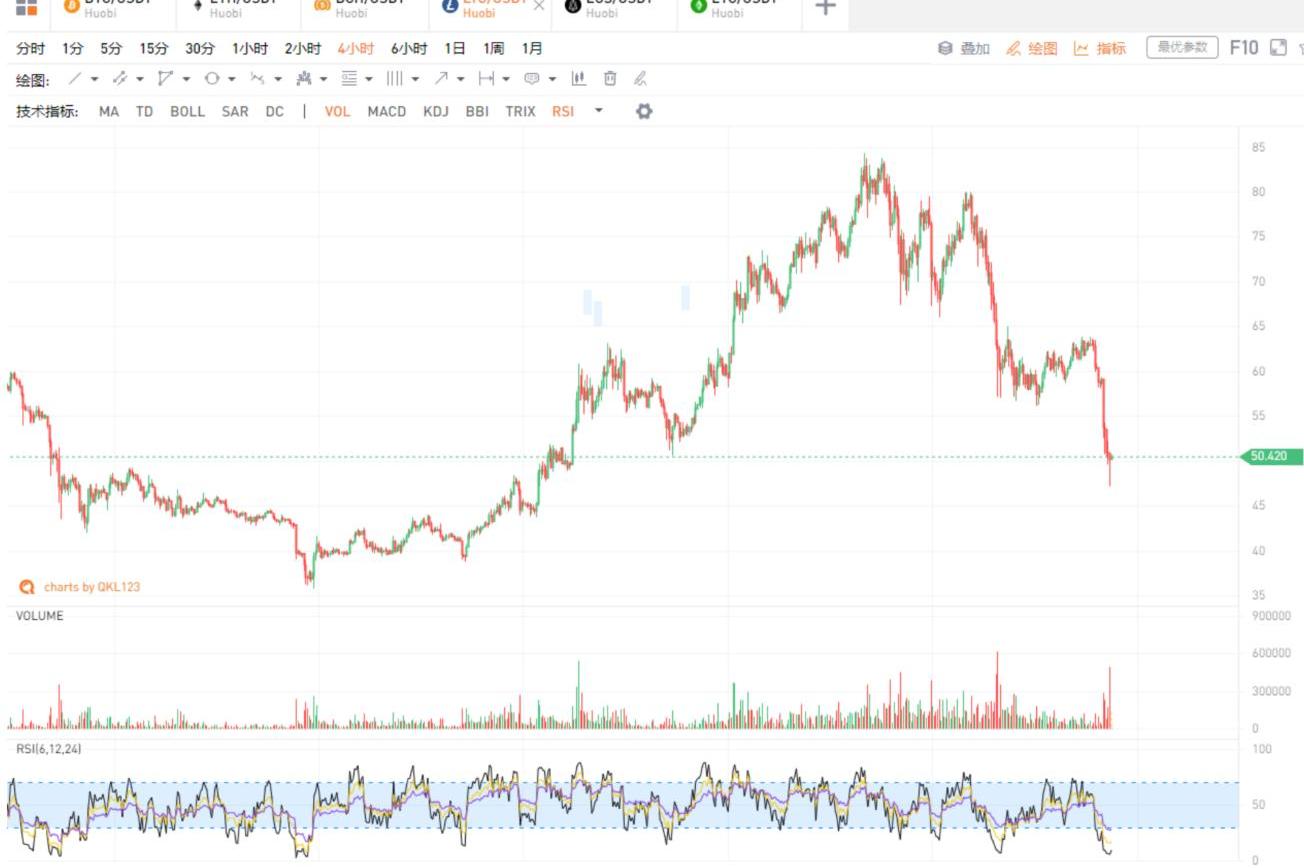
Task: Click the 最优参数 button
Action: pyautogui.click(x=1182, y=47)
